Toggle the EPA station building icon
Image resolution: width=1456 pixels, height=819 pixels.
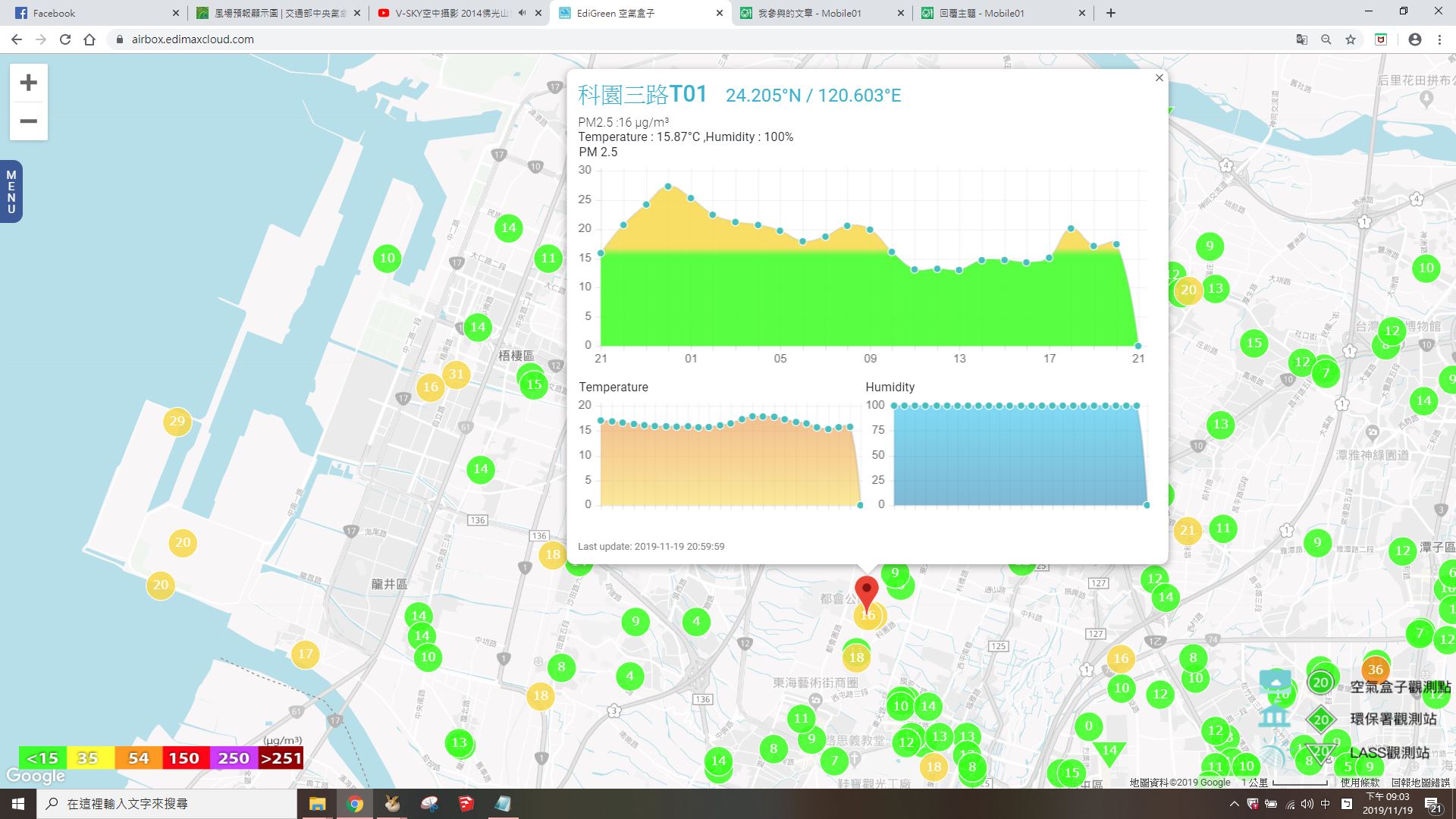(x=1274, y=716)
